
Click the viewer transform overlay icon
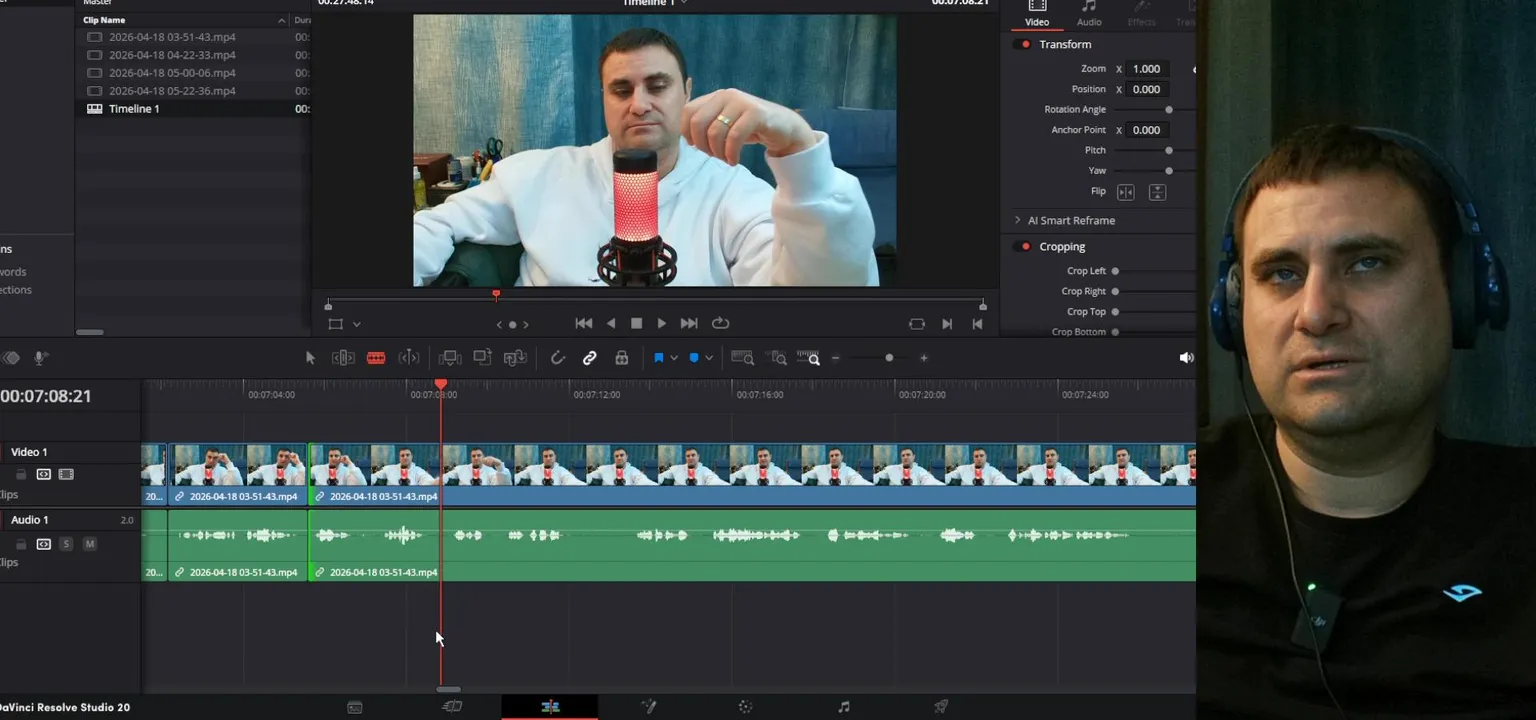tap(335, 324)
